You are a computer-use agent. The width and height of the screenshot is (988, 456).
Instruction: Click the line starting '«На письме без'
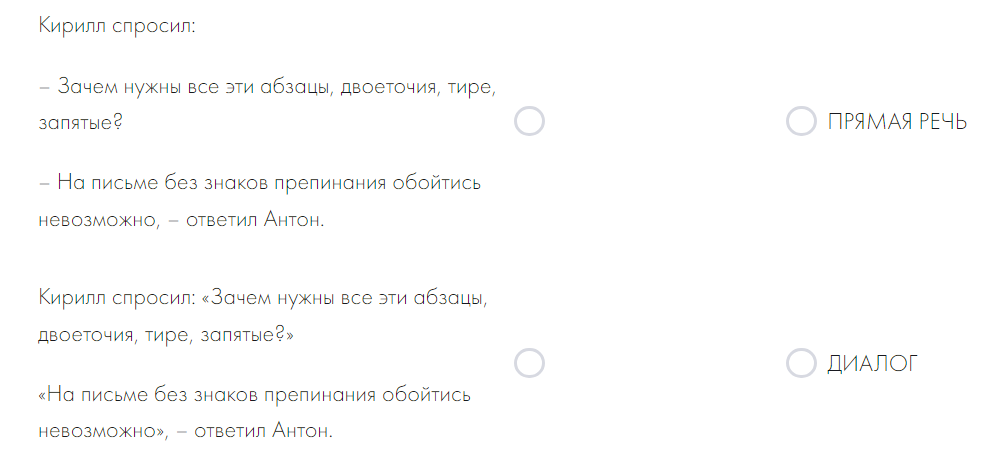click(x=255, y=395)
